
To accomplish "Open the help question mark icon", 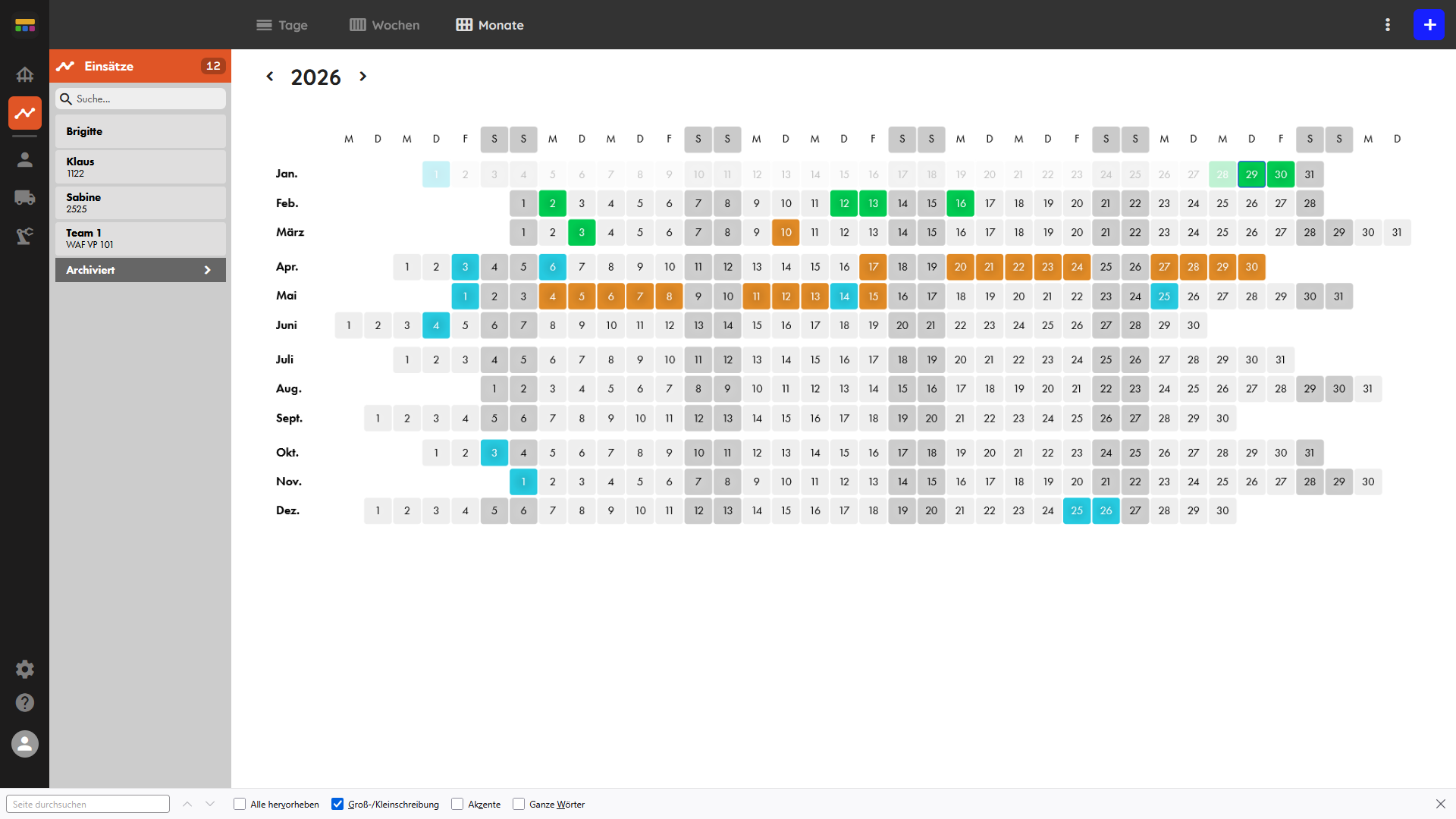I will click(25, 703).
